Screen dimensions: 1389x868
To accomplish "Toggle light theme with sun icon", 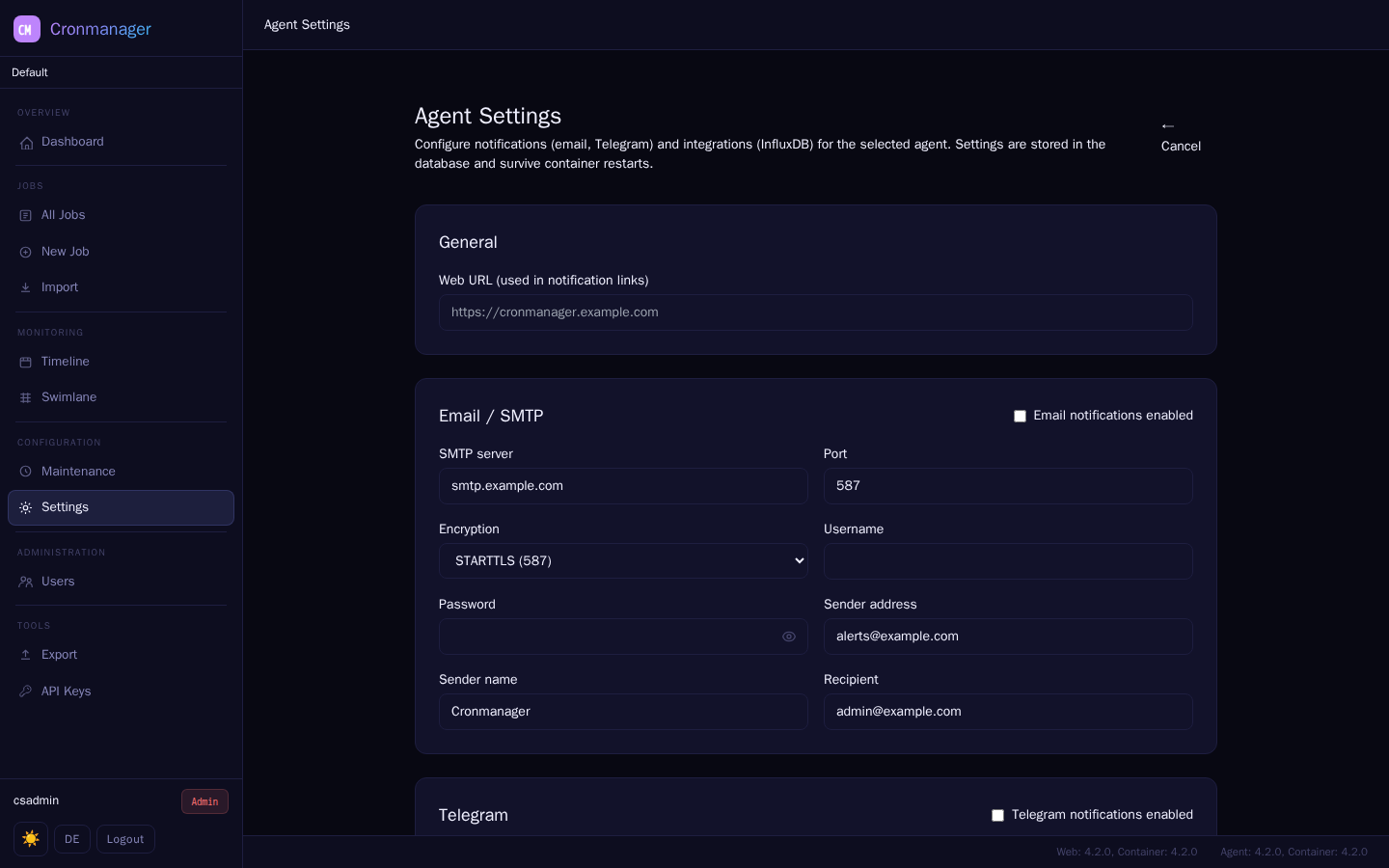I will (31, 839).
